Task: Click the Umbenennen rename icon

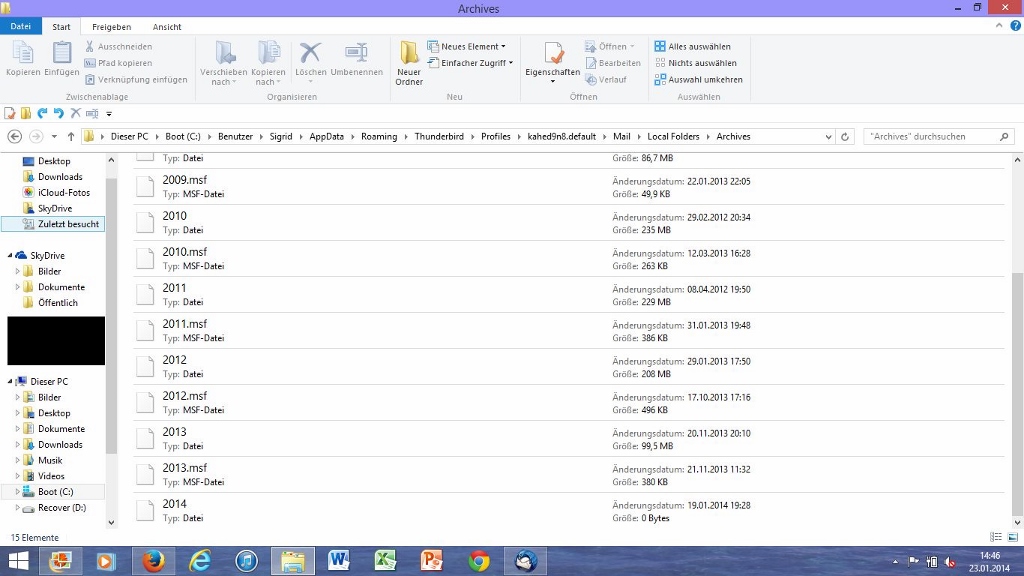Action: [356, 58]
